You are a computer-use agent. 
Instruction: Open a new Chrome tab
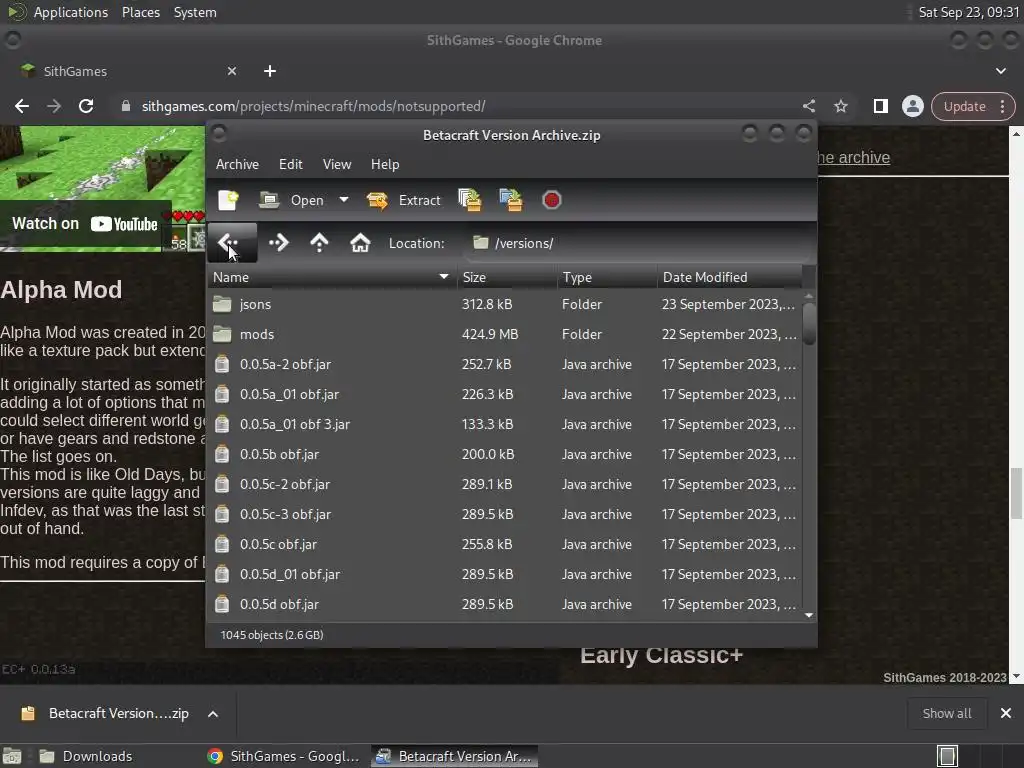coord(270,71)
